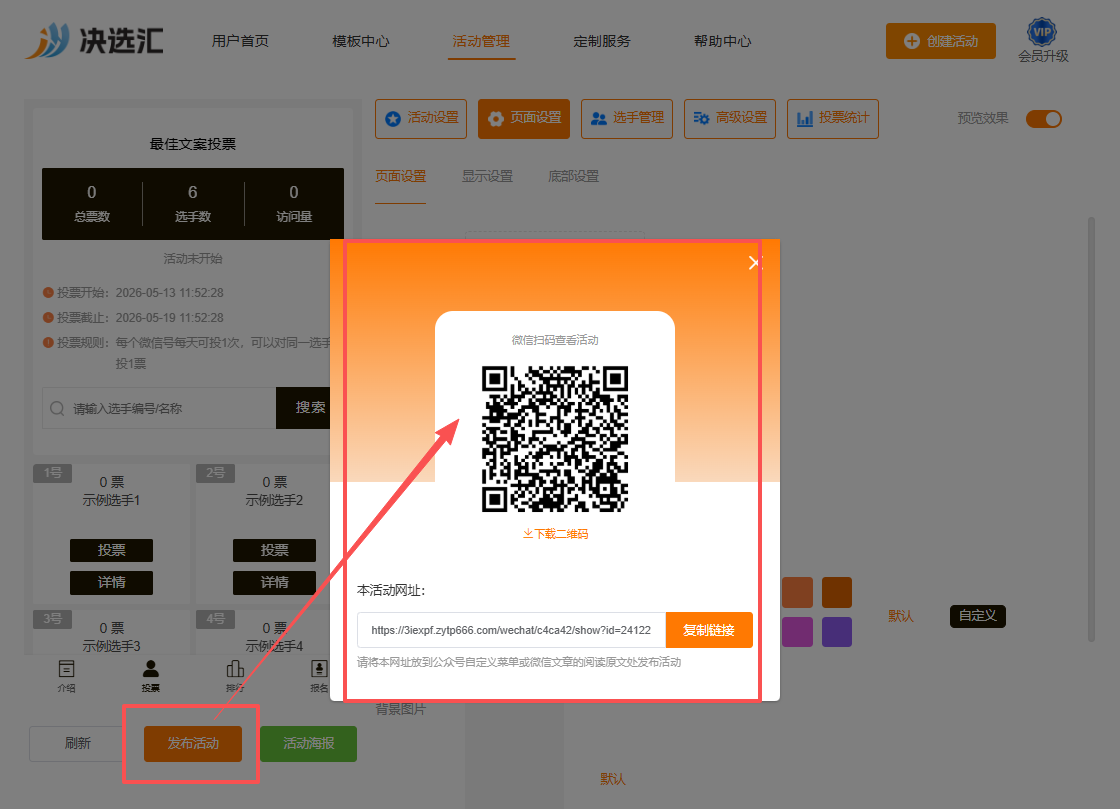Vote for 示例选手2

(274, 551)
